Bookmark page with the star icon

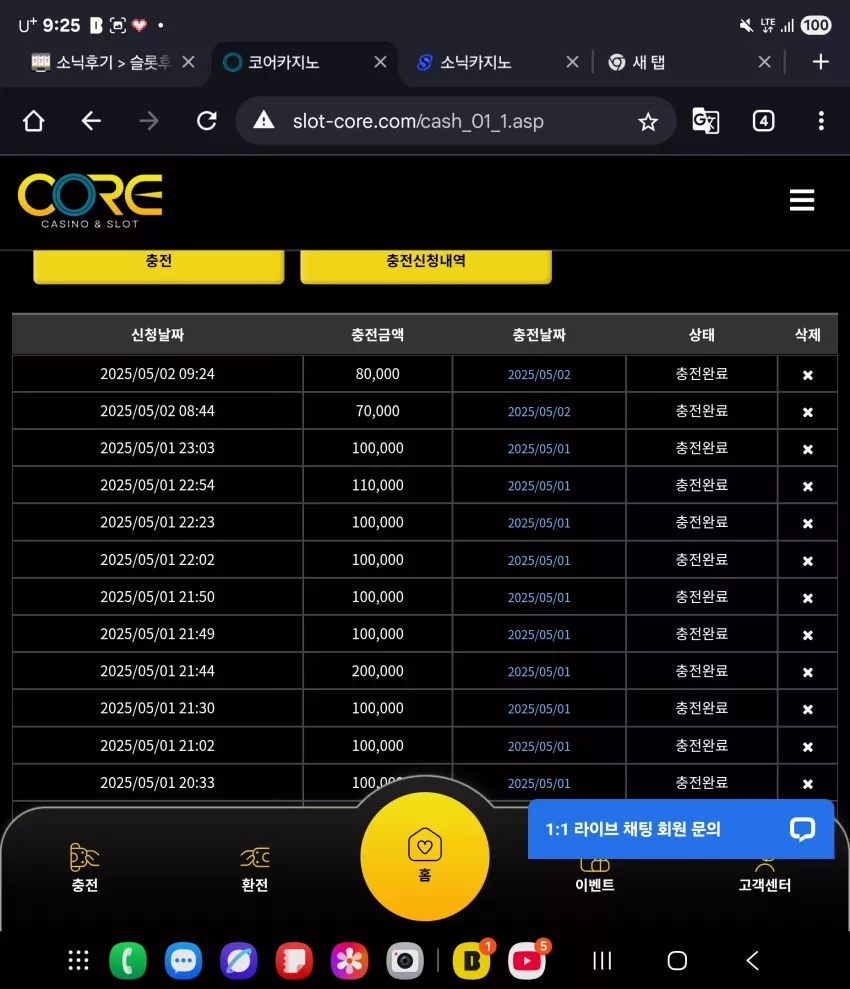[x=648, y=121]
